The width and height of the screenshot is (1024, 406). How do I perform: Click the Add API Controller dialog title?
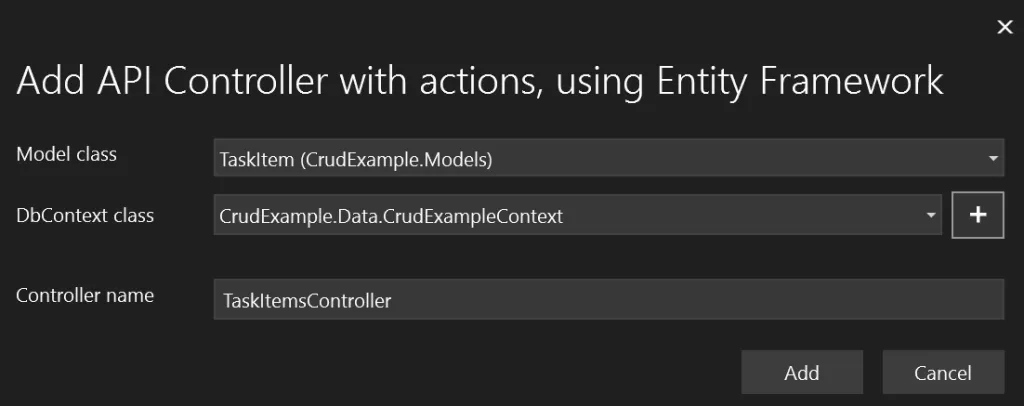click(480, 82)
